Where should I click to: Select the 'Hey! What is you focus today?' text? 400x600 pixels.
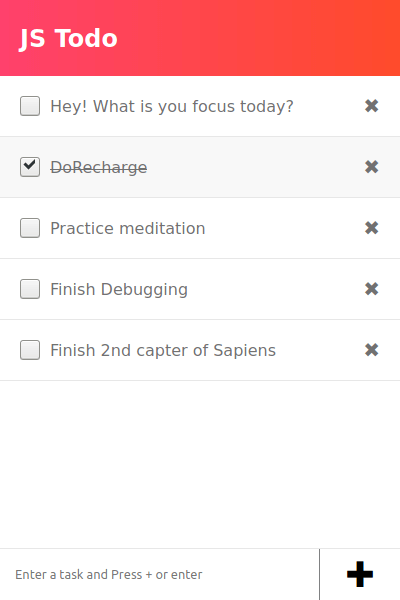pyautogui.click(x=172, y=106)
